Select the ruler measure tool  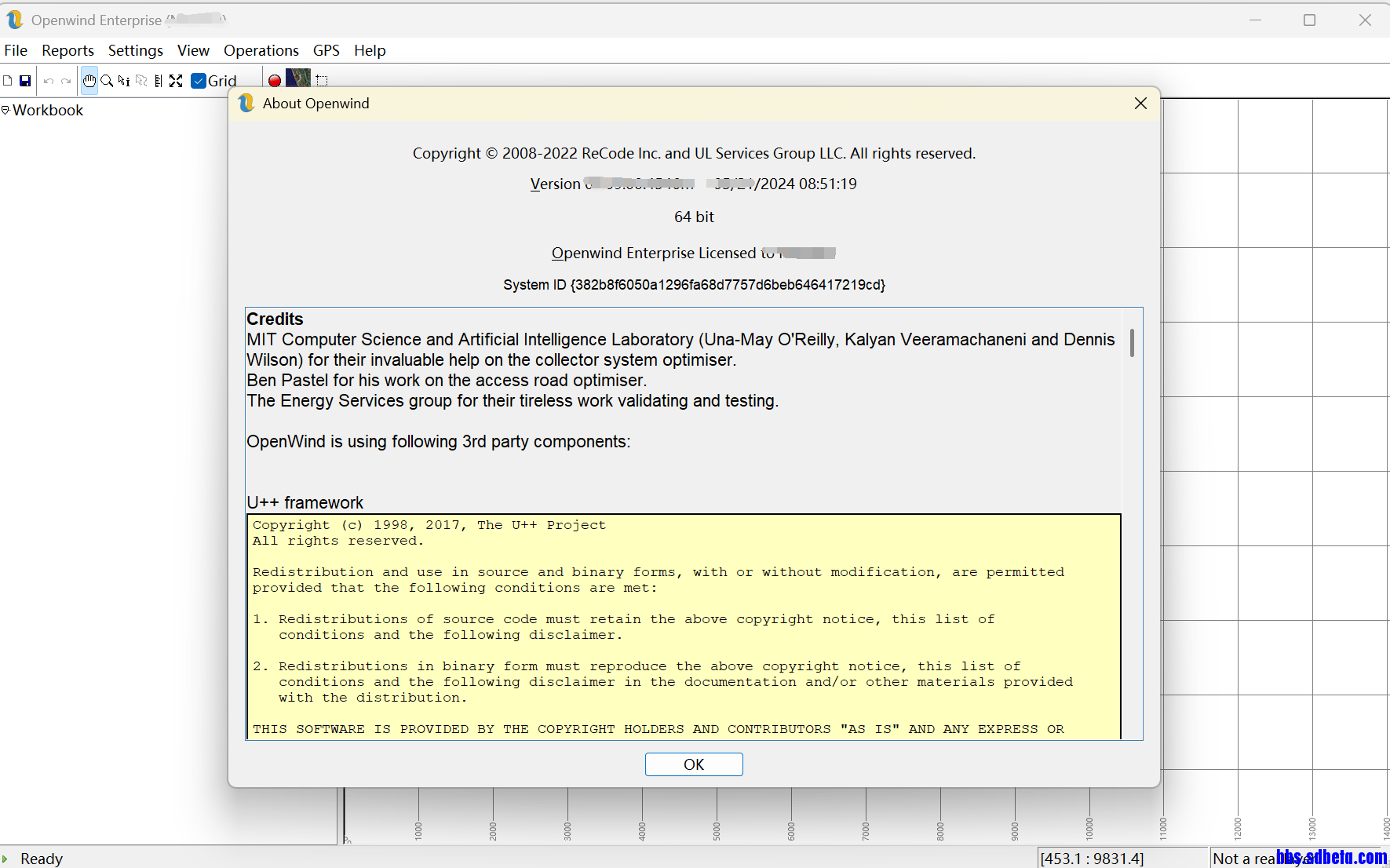pos(159,81)
